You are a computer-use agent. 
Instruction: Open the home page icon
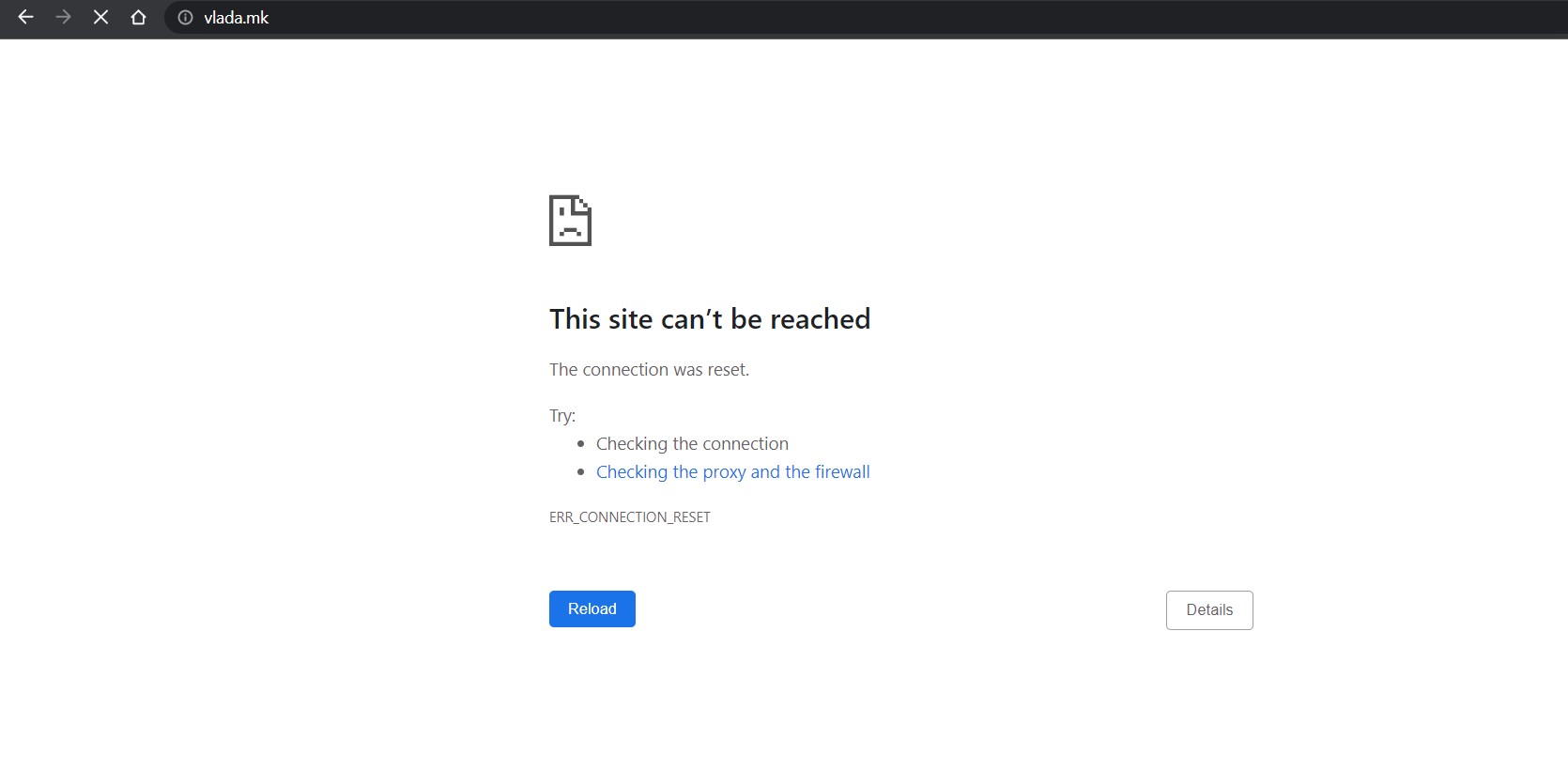(x=138, y=17)
